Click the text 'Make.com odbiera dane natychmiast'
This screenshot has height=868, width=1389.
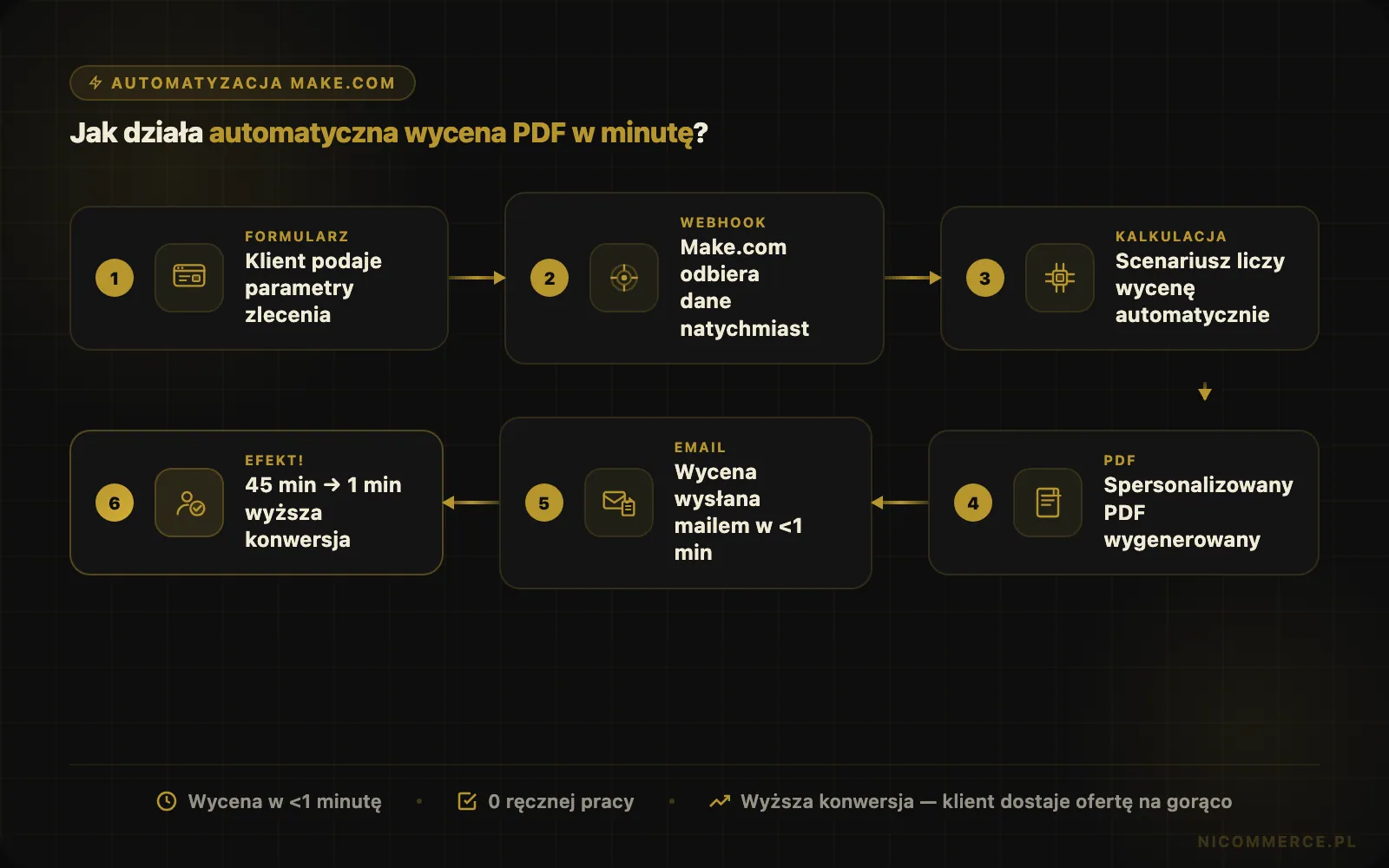[745, 287]
